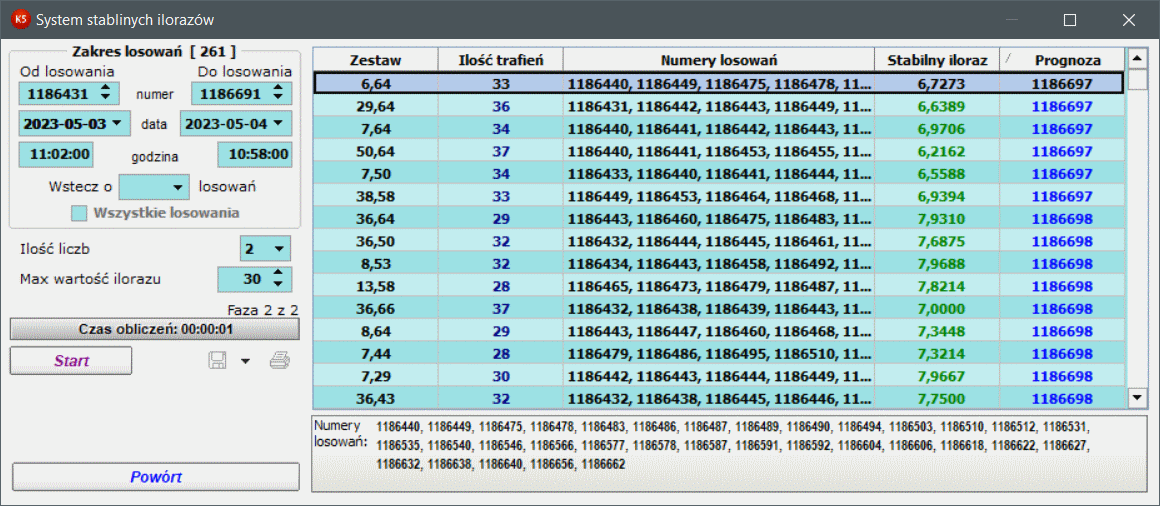Maximize the System stabilnych ilorazów window
The image size is (1160, 506).
[x=1070, y=21]
